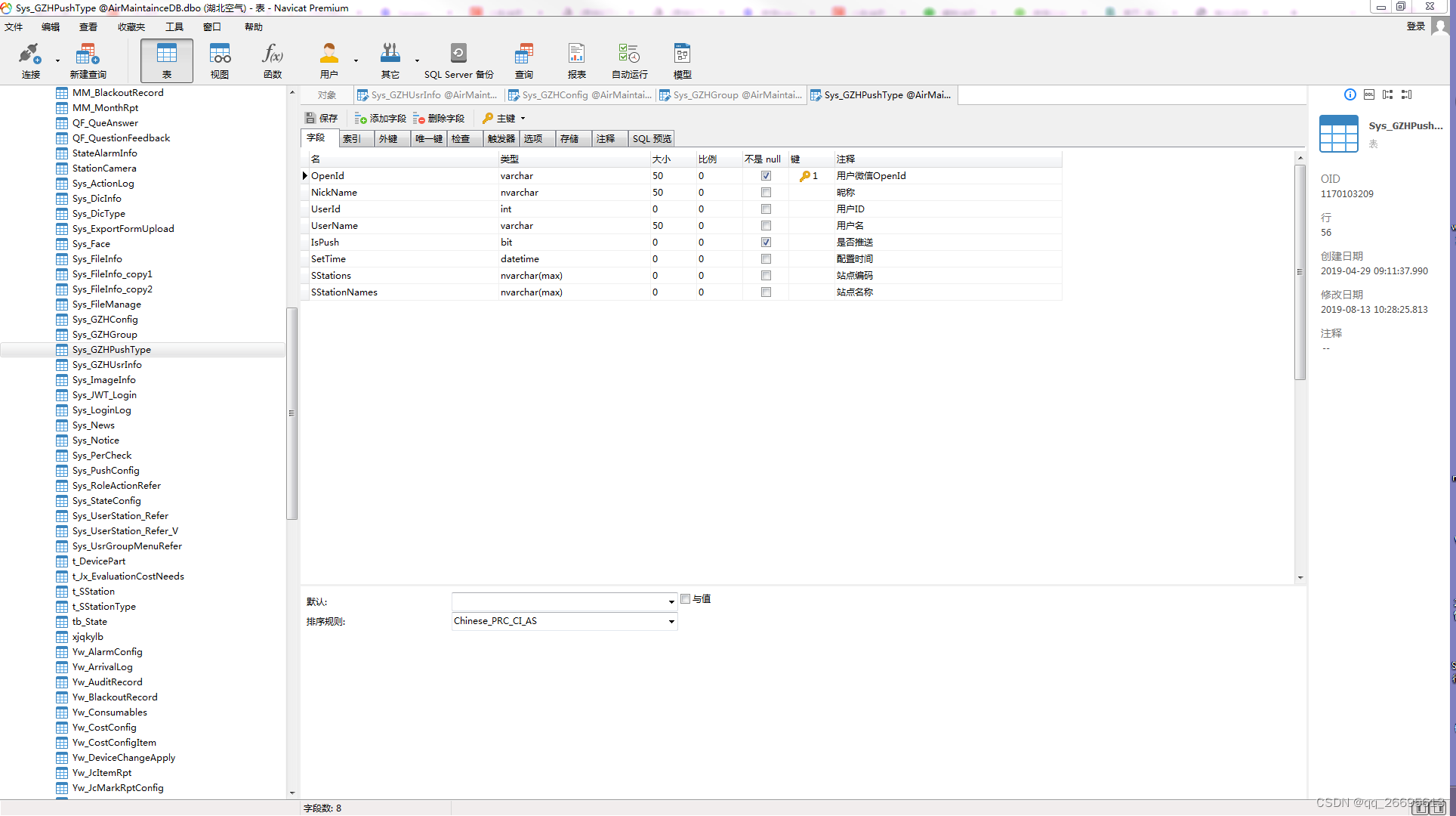Click Add Field (添加字段) button
This screenshot has height=816, width=1456.
(x=381, y=119)
